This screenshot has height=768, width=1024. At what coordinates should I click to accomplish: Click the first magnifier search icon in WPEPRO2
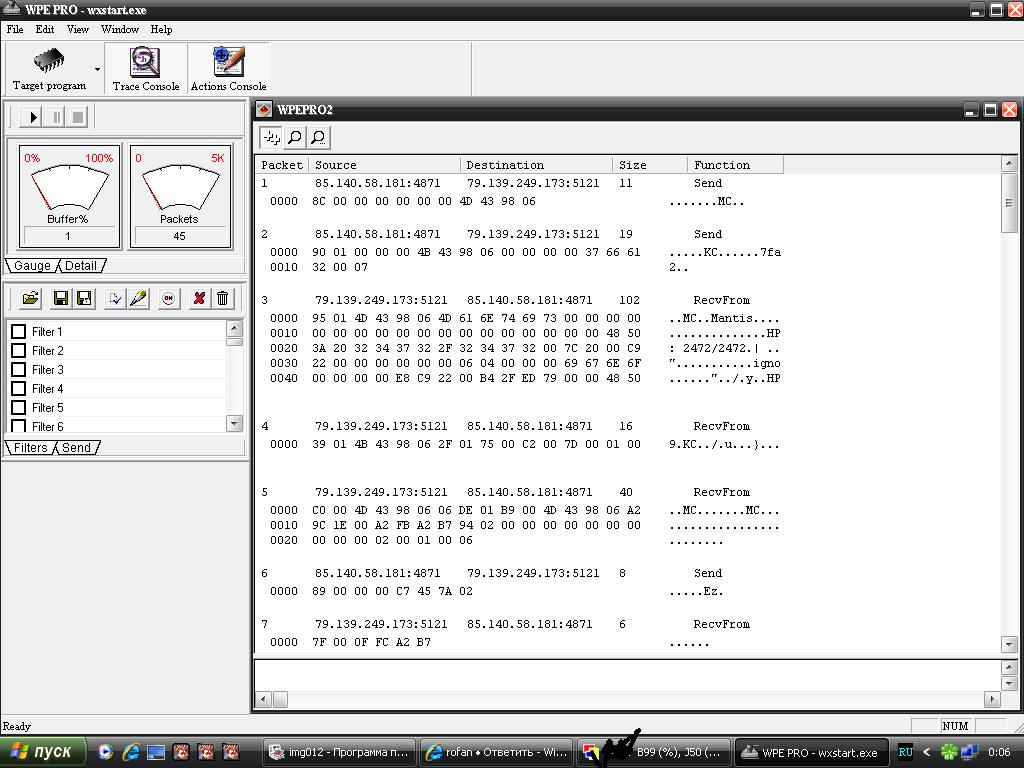pyautogui.click(x=295, y=137)
